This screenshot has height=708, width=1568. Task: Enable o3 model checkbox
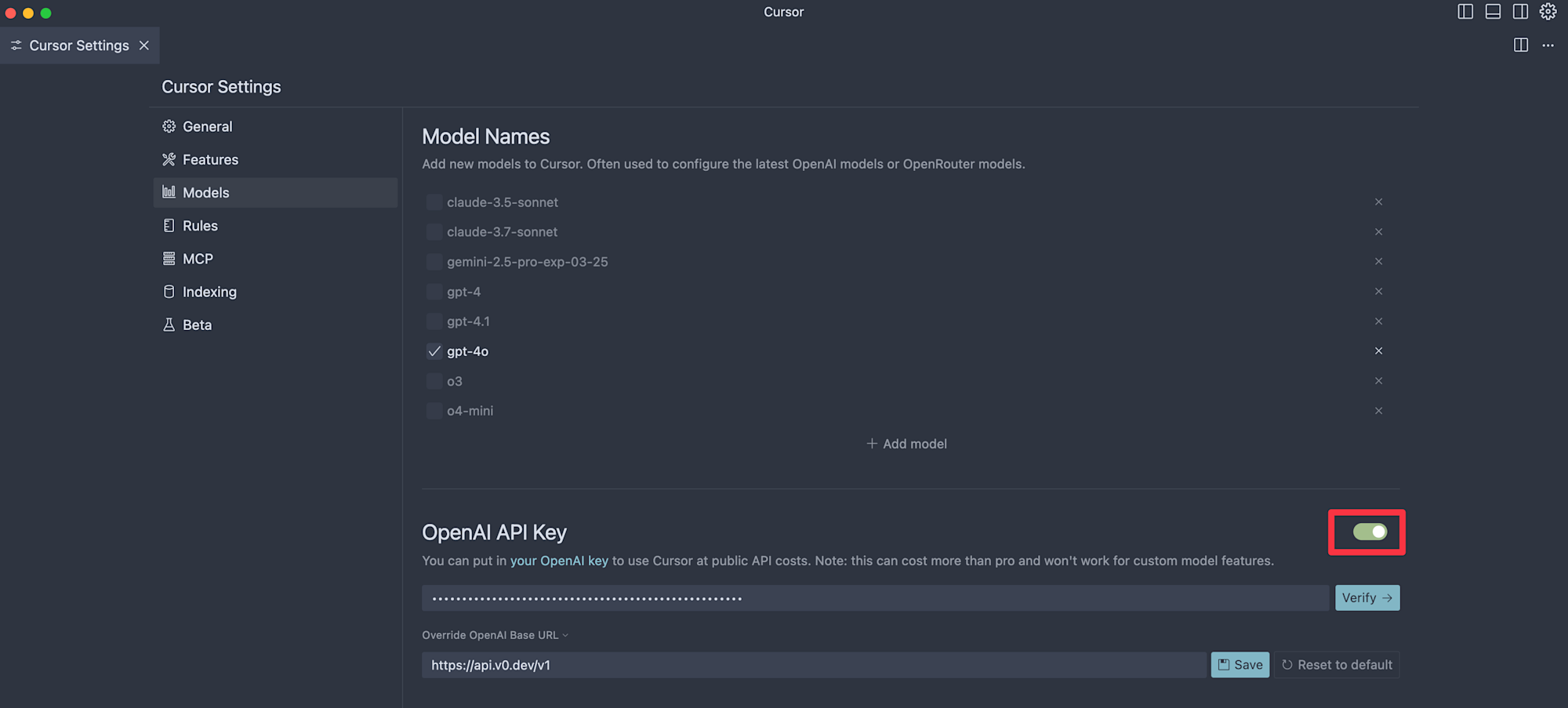tap(434, 381)
